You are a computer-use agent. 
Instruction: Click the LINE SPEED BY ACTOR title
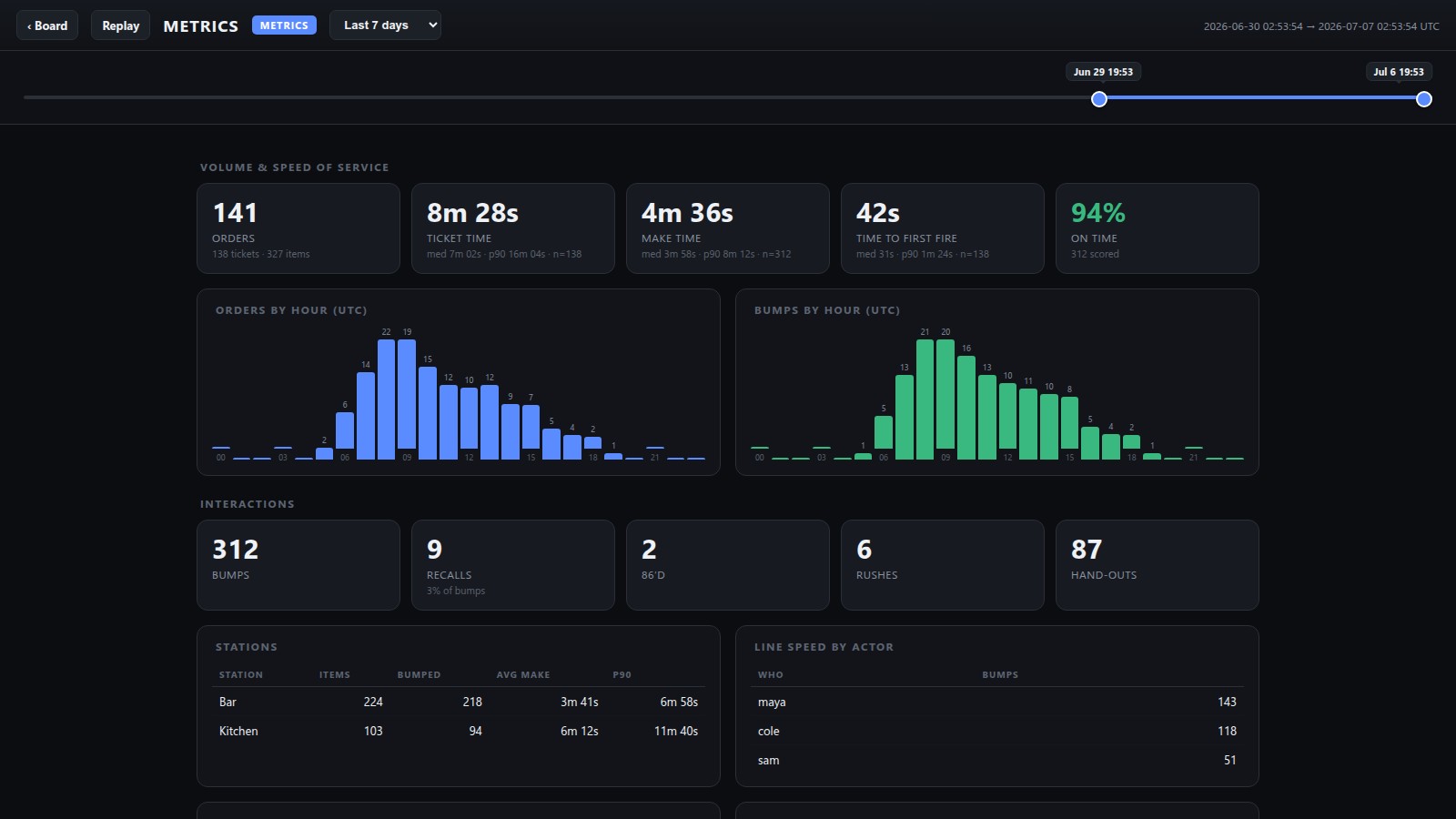point(824,647)
